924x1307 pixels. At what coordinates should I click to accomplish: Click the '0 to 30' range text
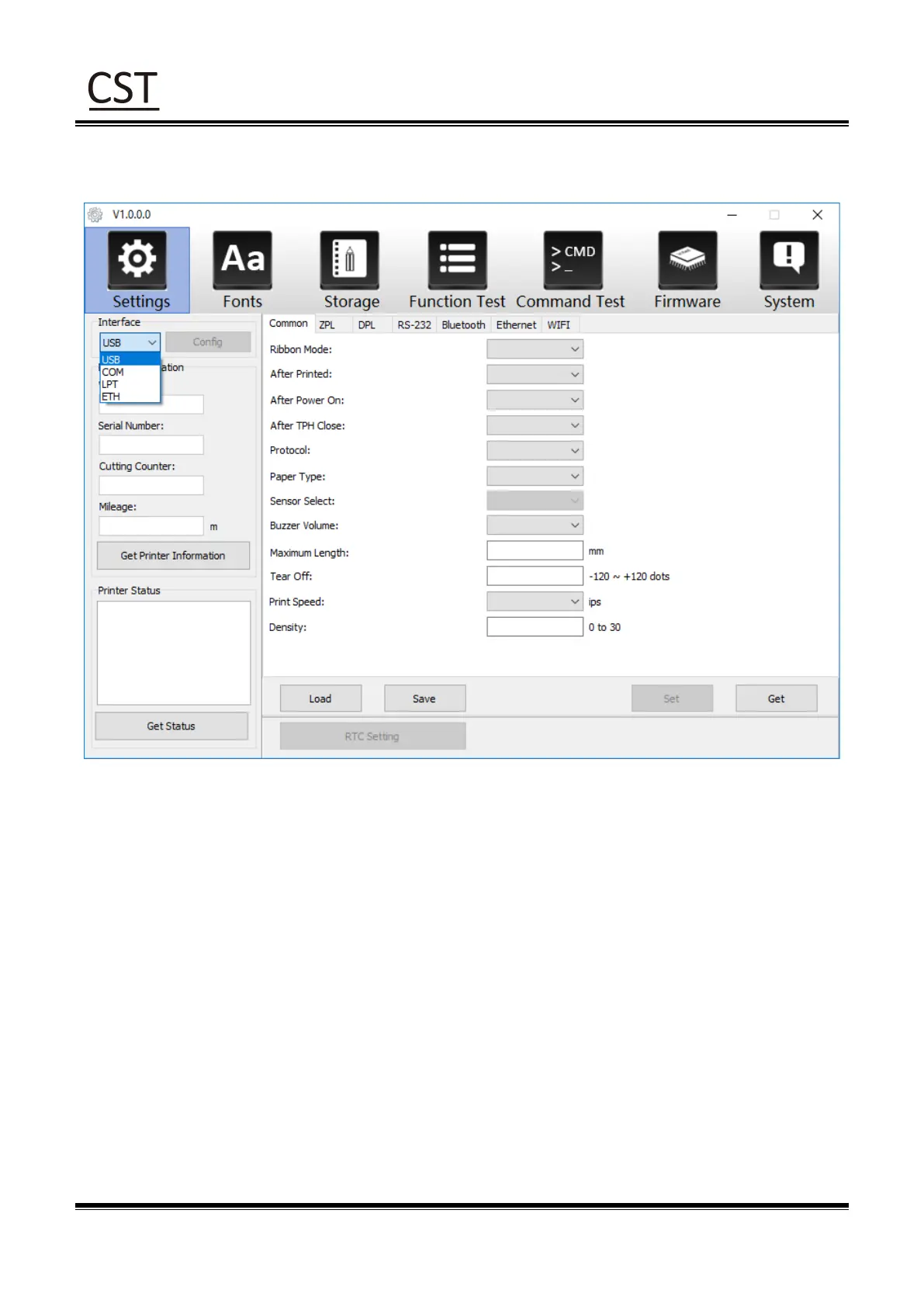tap(604, 627)
